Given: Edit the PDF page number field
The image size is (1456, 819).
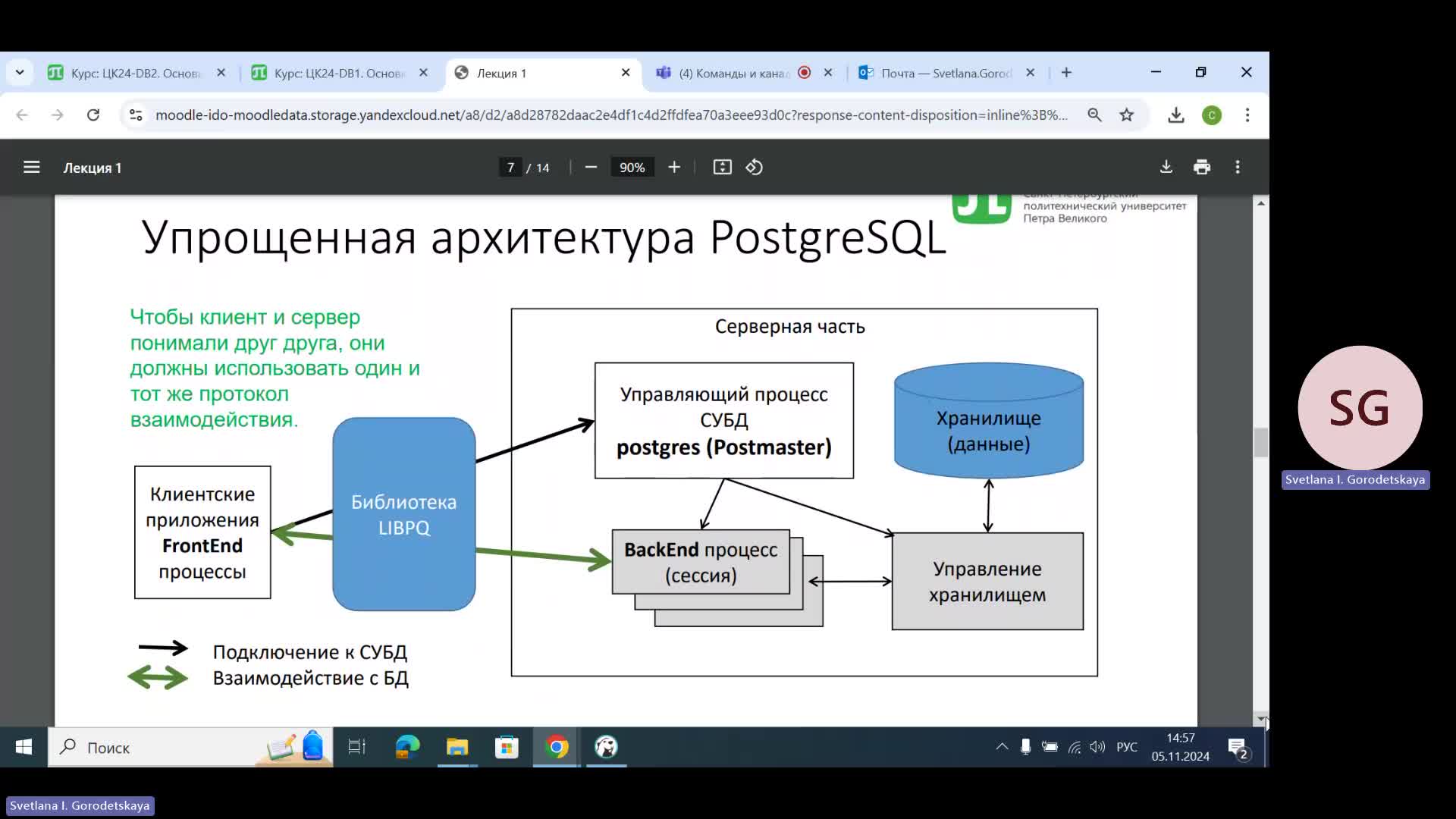Looking at the screenshot, I should [510, 168].
